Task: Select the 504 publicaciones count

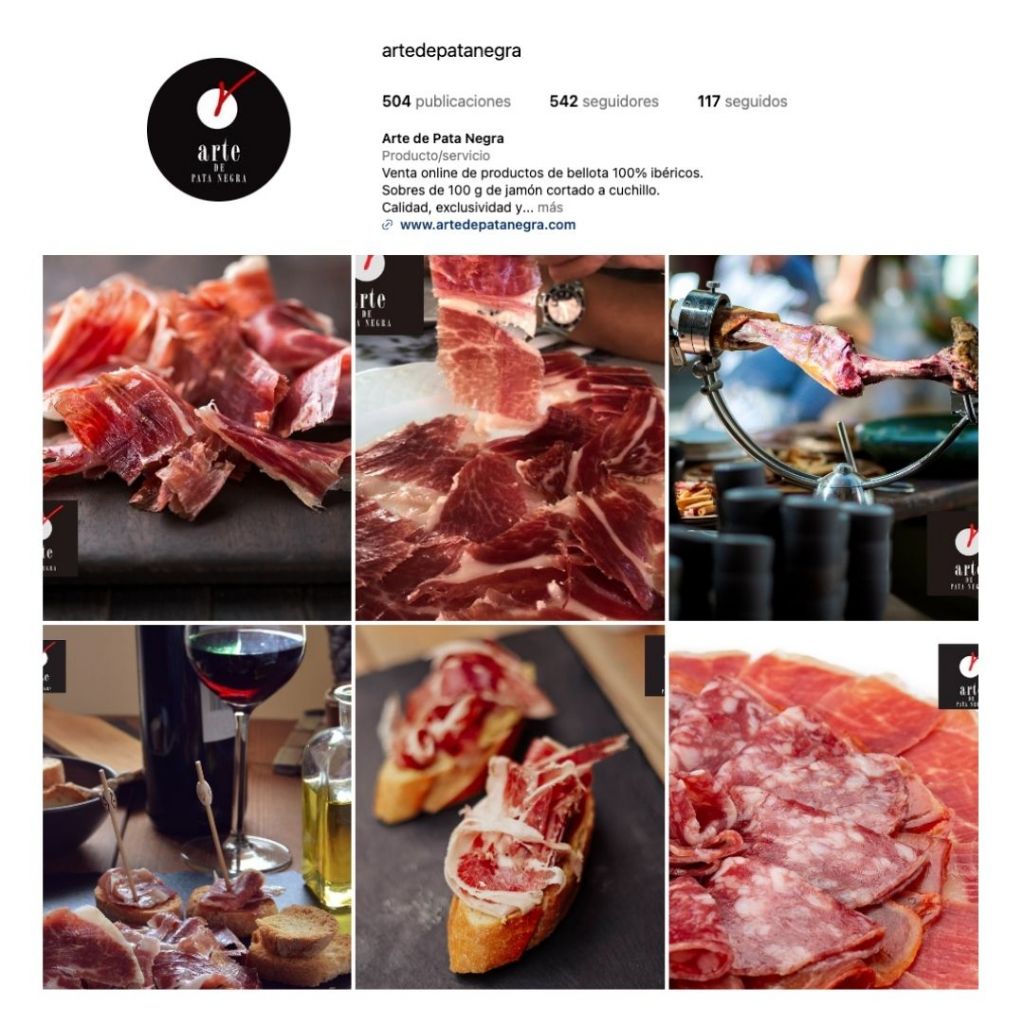Action: click(446, 101)
